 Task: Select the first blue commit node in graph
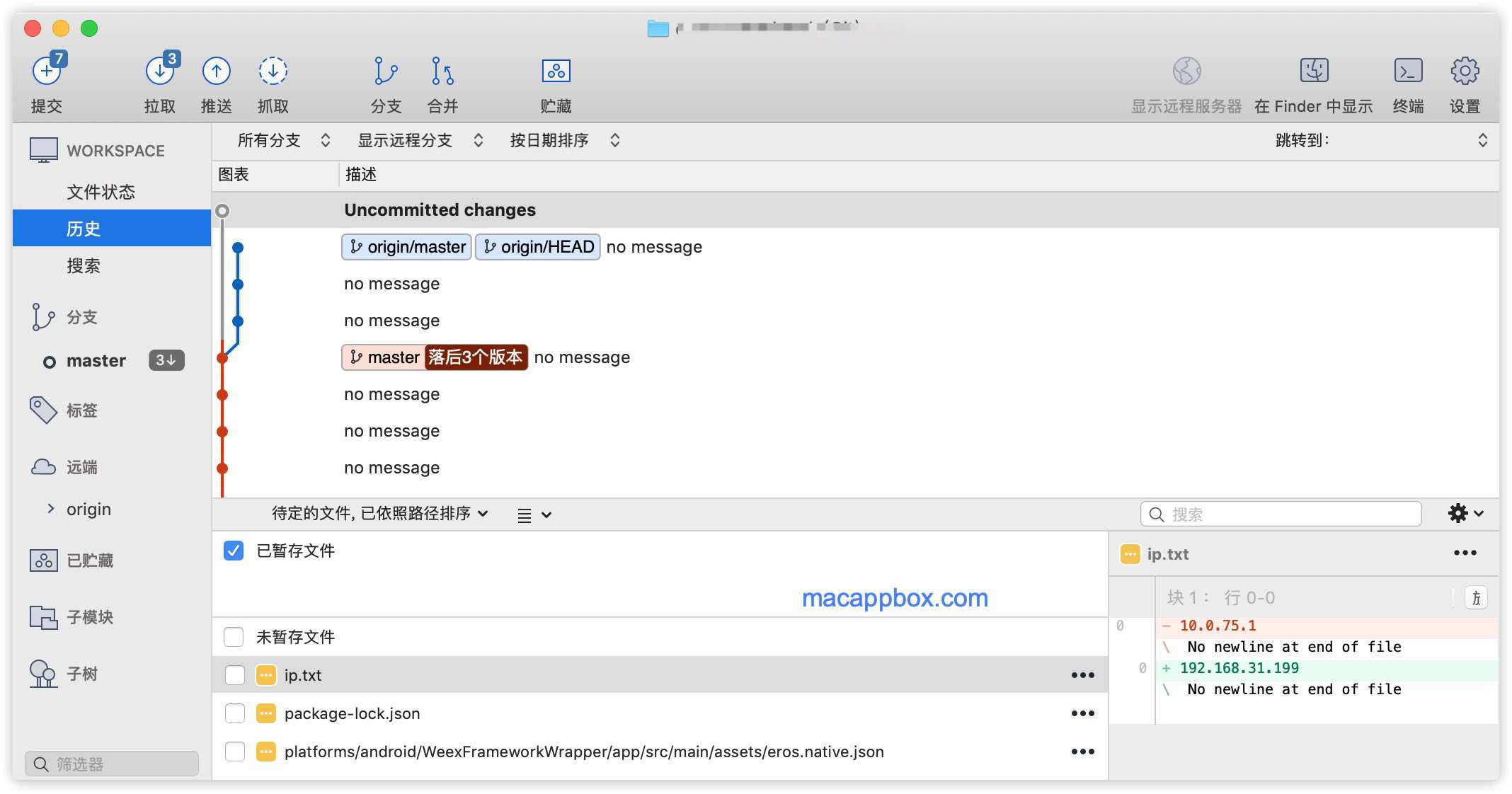[238, 248]
